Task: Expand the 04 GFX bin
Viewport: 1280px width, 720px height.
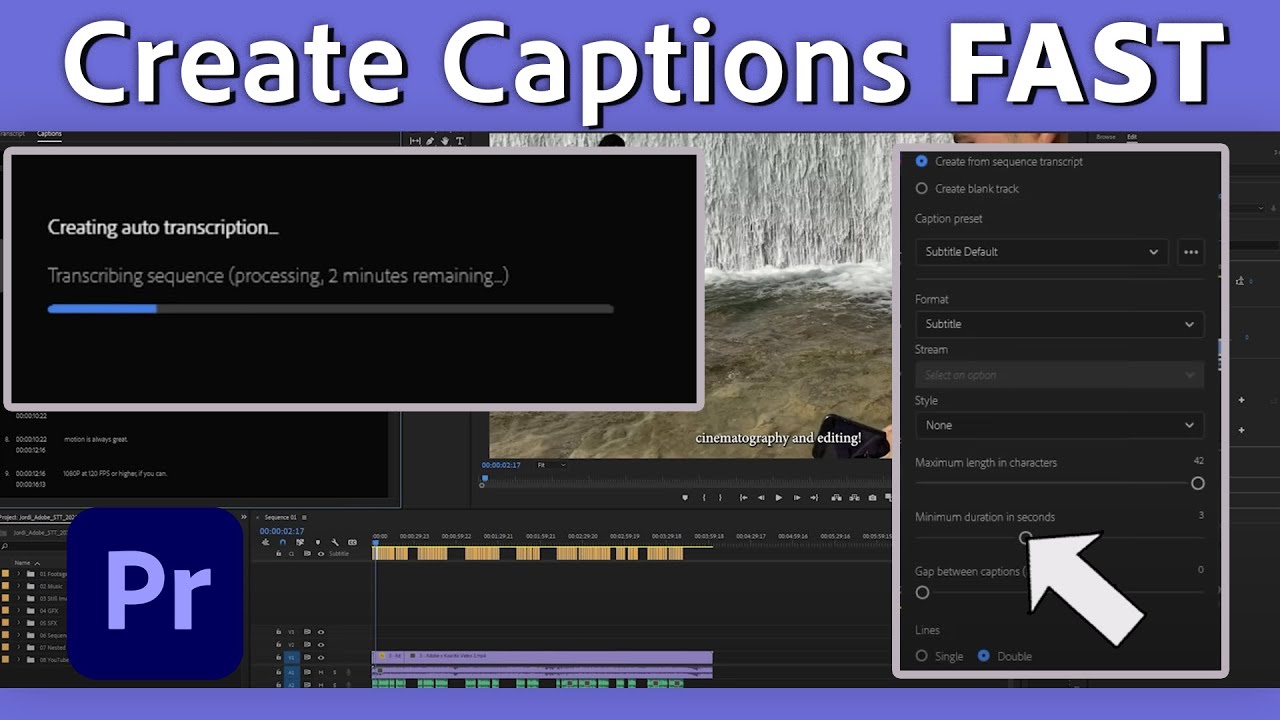Action: click(x=18, y=611)
